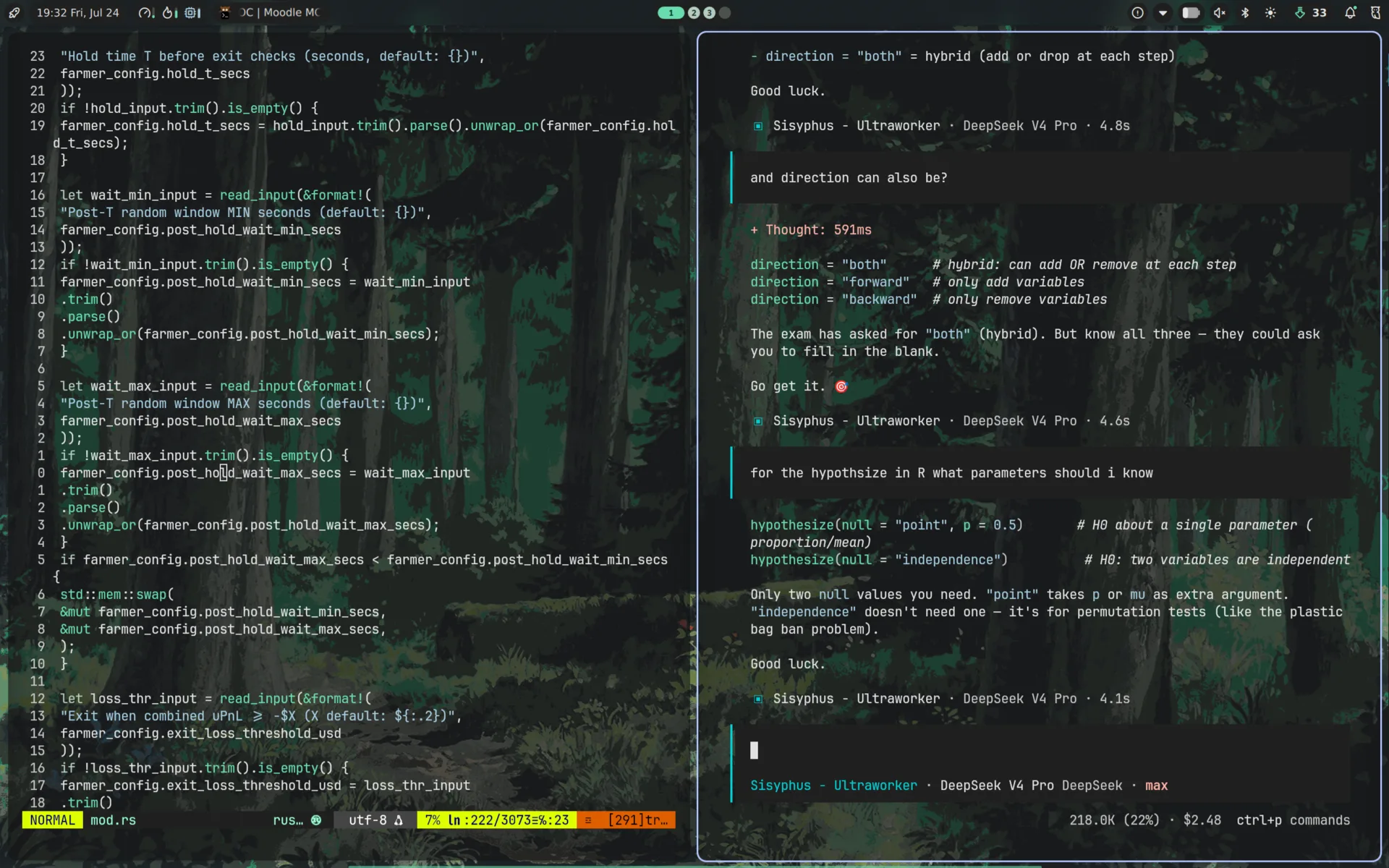Click relative line number 23 at top of editor

click(37, 56)
